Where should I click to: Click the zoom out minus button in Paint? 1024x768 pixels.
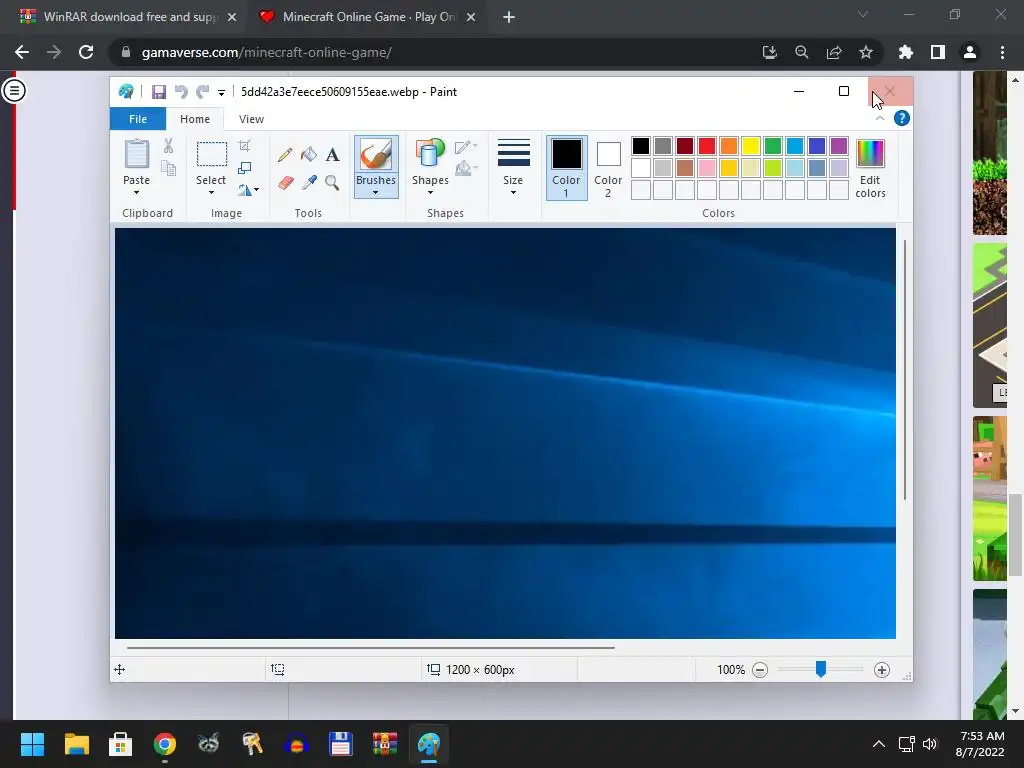(760, 670)
